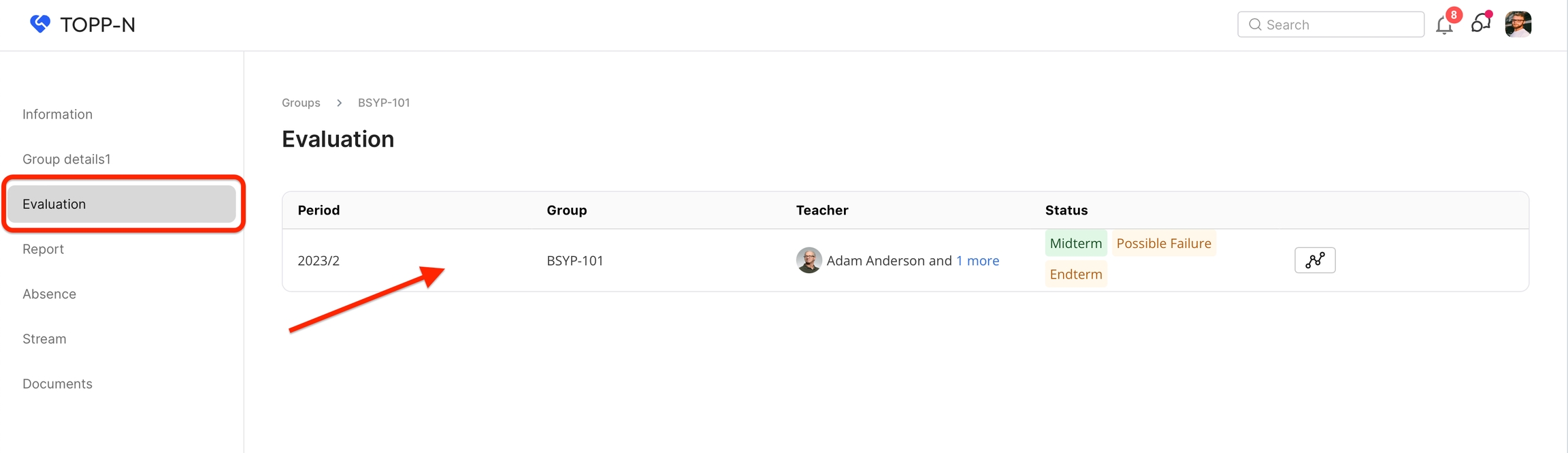Click the evaluation chart graph icon button
The width and height of the screenshot is (1568, 453).
pyautogui.click(x=1314, y=260)
